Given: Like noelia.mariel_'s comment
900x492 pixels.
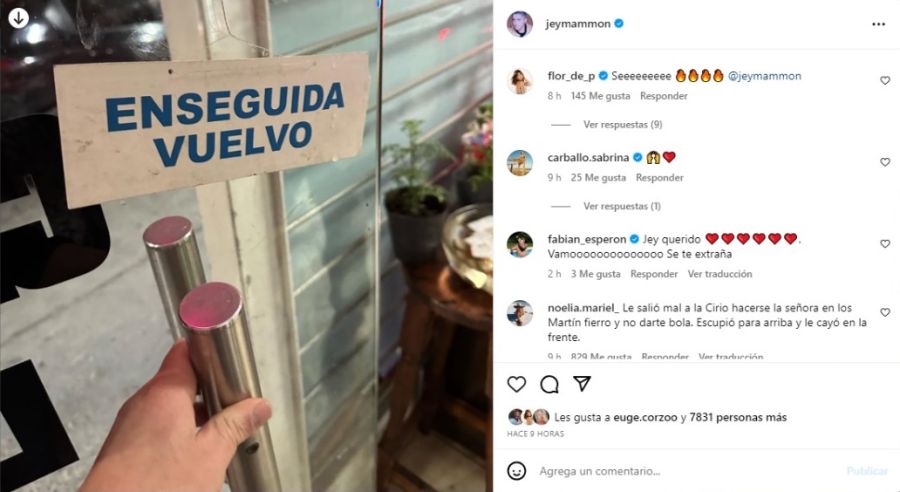Looking at the screenshot, I should [885, 312].
